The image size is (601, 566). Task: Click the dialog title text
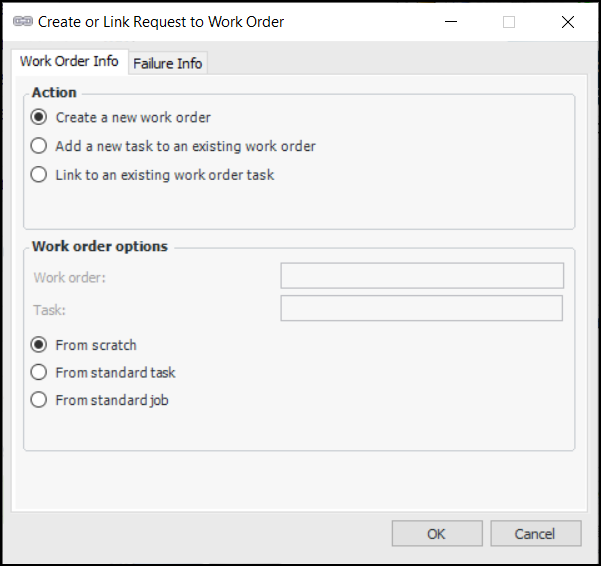[161, 22]
